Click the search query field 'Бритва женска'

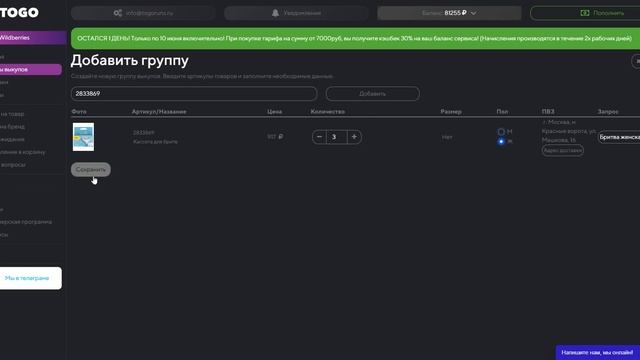pyautogui.click(x=619, y=137)
